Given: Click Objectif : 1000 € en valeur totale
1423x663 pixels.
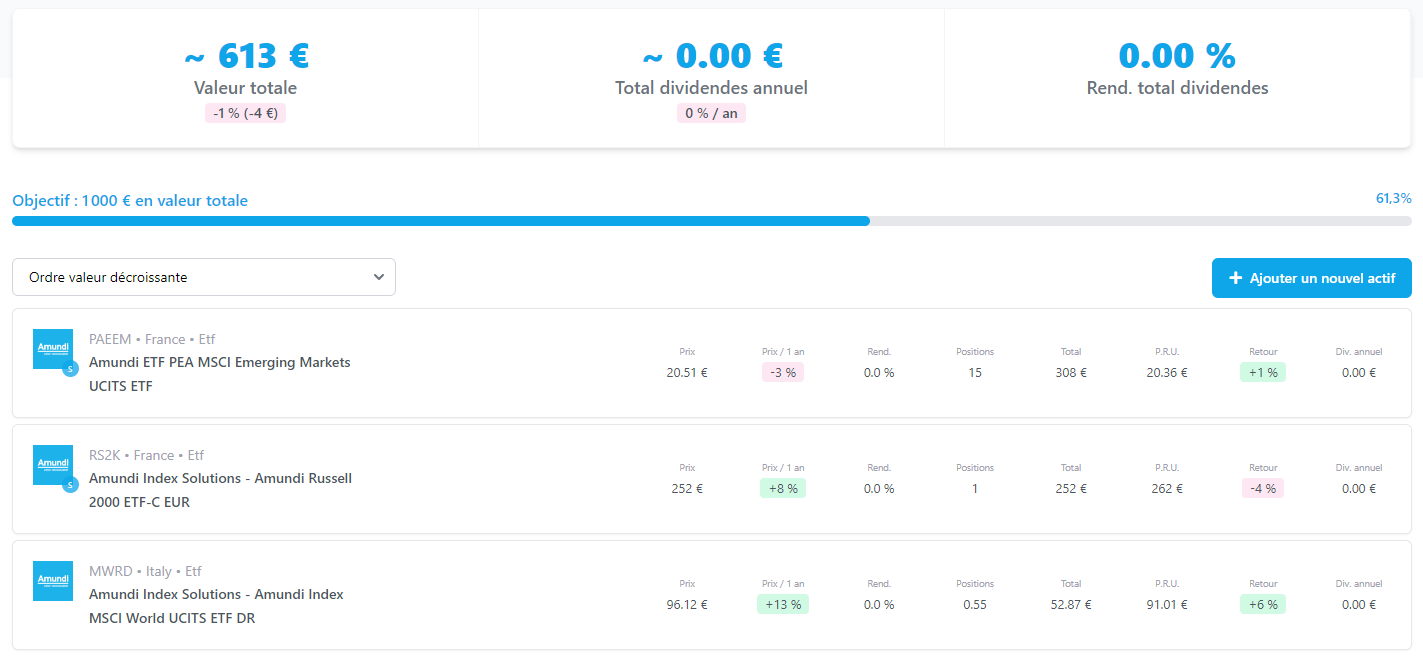Looking at the screenshot, I should pos(130,201).
